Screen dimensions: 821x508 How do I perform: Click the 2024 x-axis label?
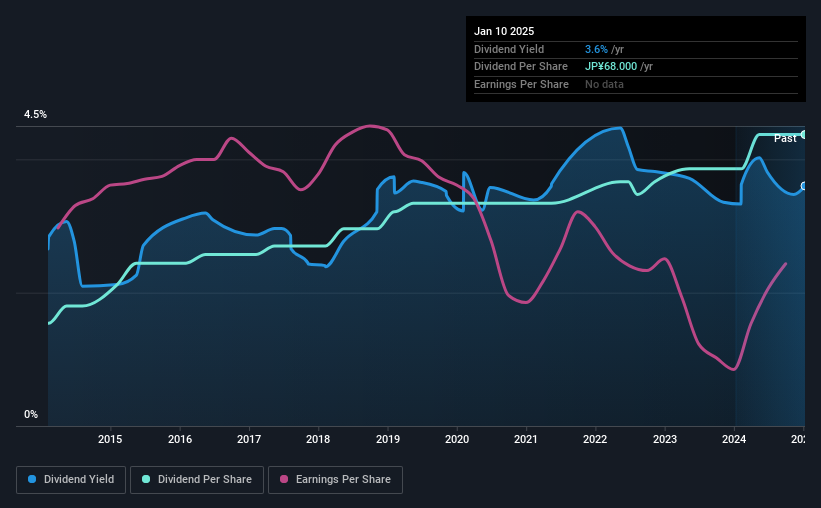point(734,439)
